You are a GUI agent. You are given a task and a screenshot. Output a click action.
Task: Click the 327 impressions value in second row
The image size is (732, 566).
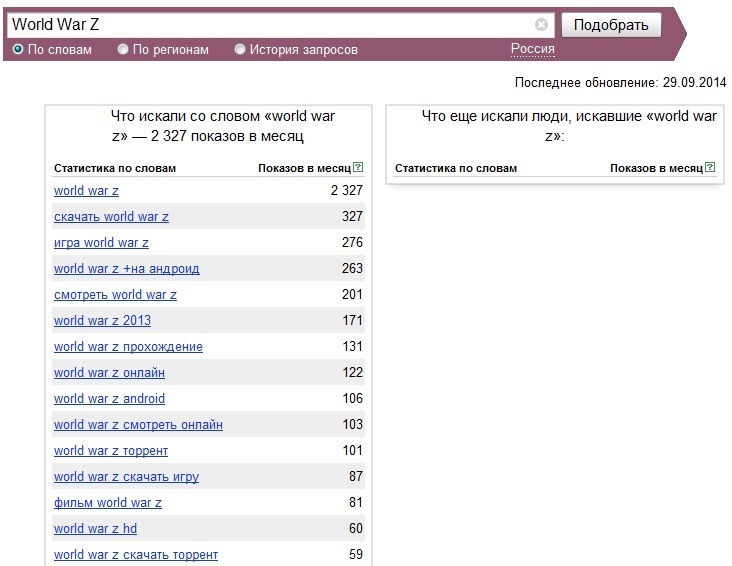(352, 216)
